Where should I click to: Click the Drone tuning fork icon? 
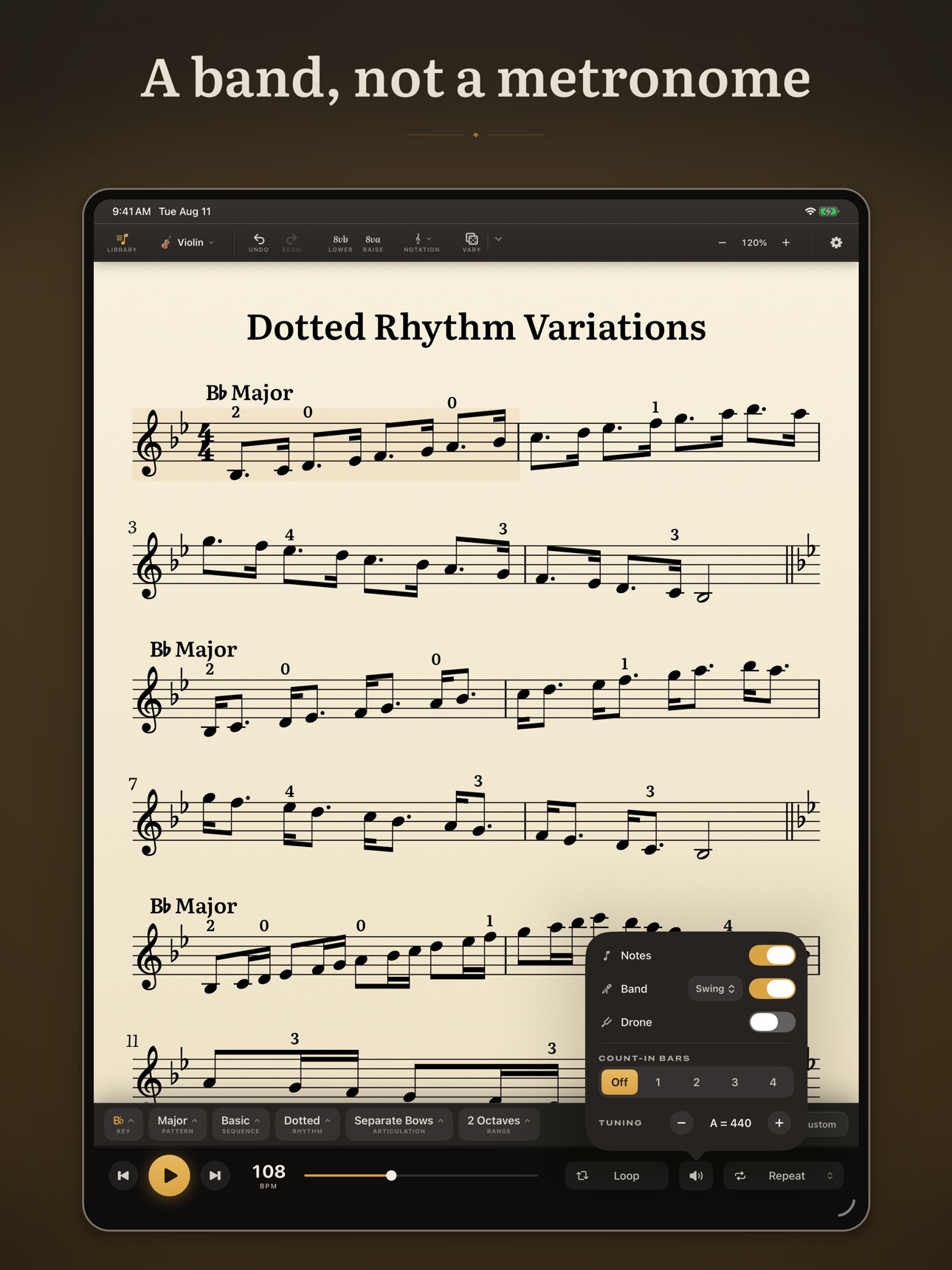coord(607,1022)
